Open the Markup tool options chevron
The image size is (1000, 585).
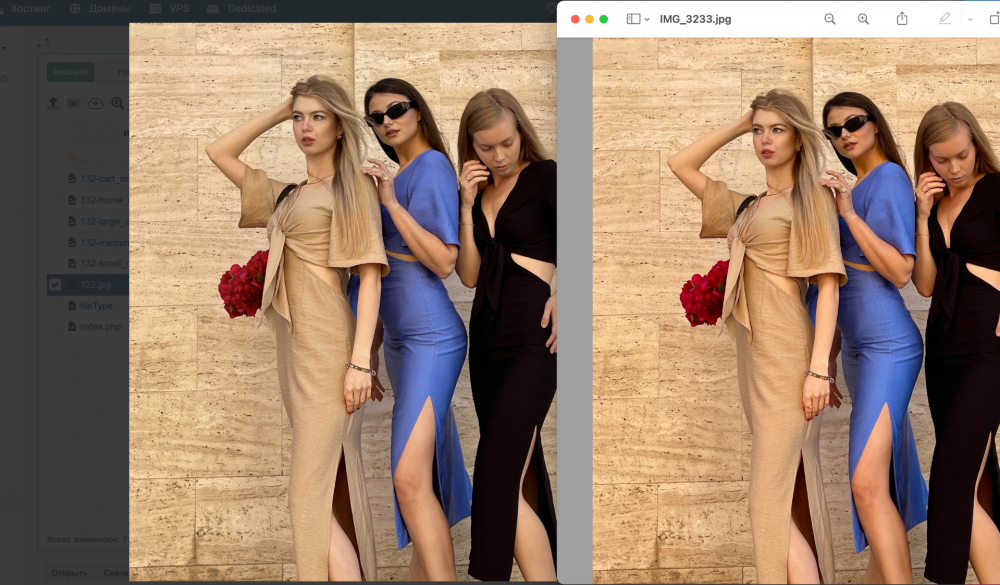(x=970, y=19)
